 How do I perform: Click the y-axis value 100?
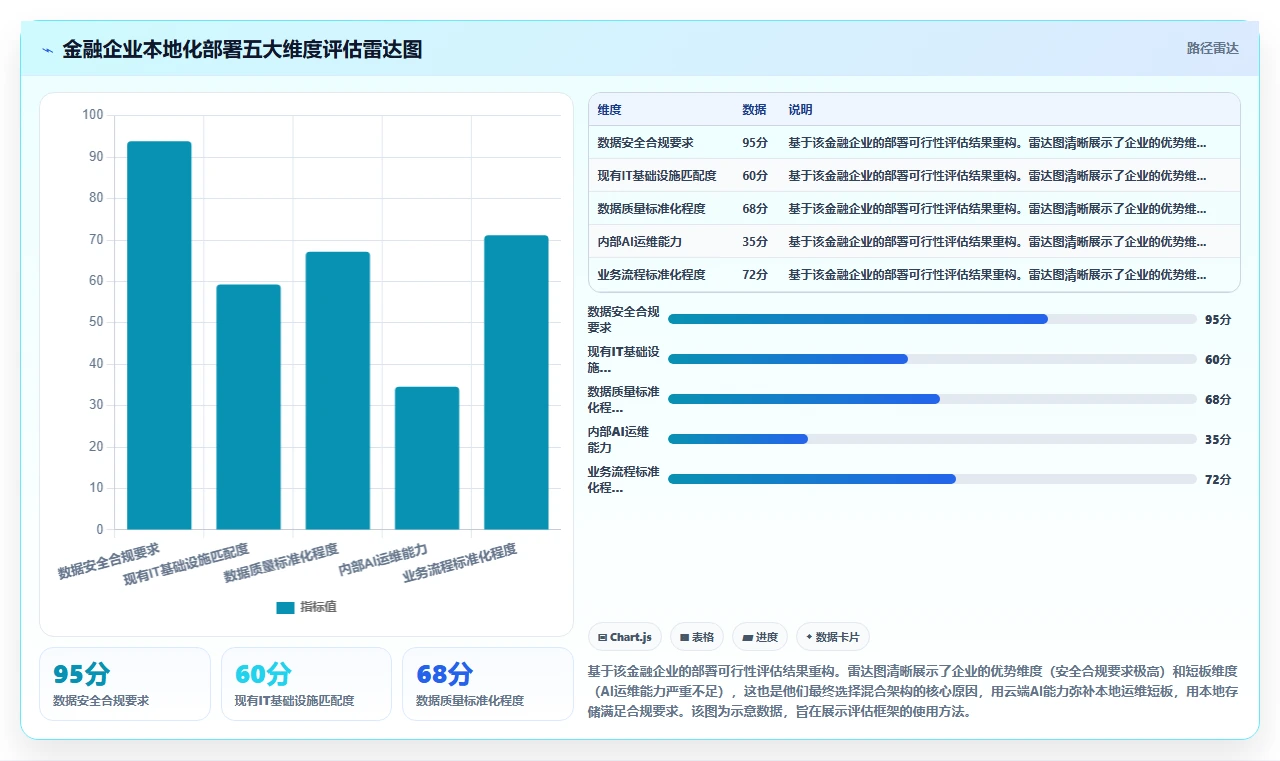tap(92, 115)
